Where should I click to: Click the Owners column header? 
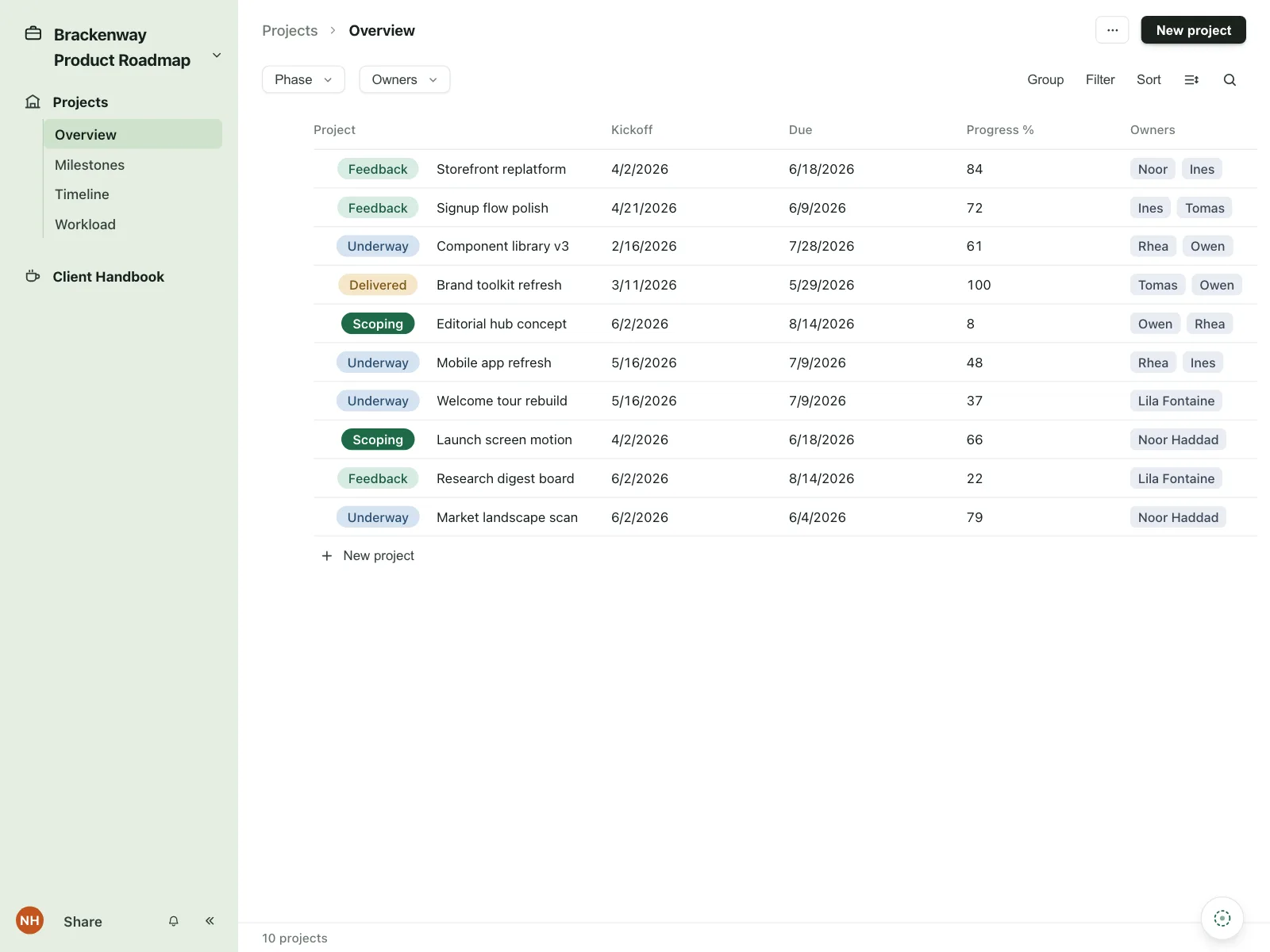[1153, 129]
